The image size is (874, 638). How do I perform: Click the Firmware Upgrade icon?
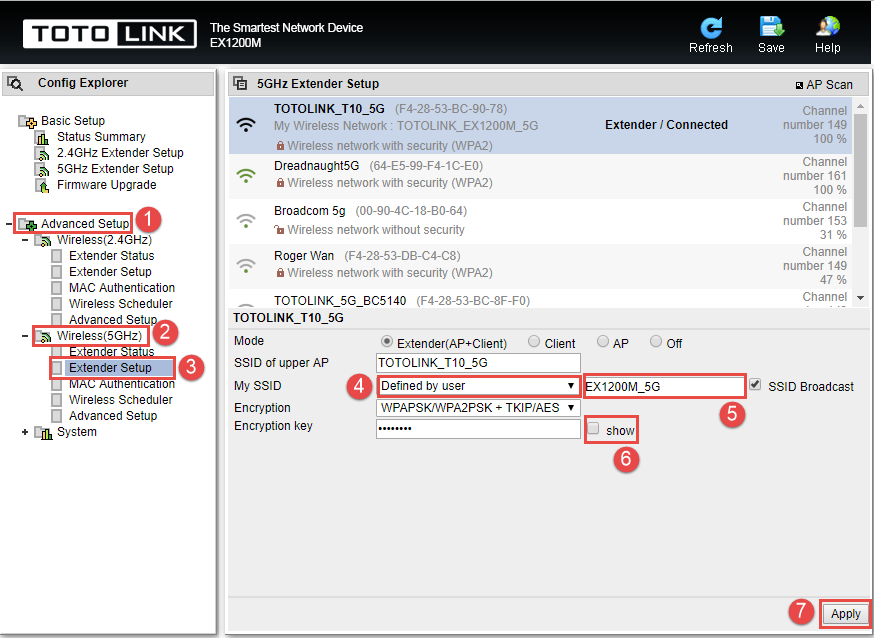point(42,186)
